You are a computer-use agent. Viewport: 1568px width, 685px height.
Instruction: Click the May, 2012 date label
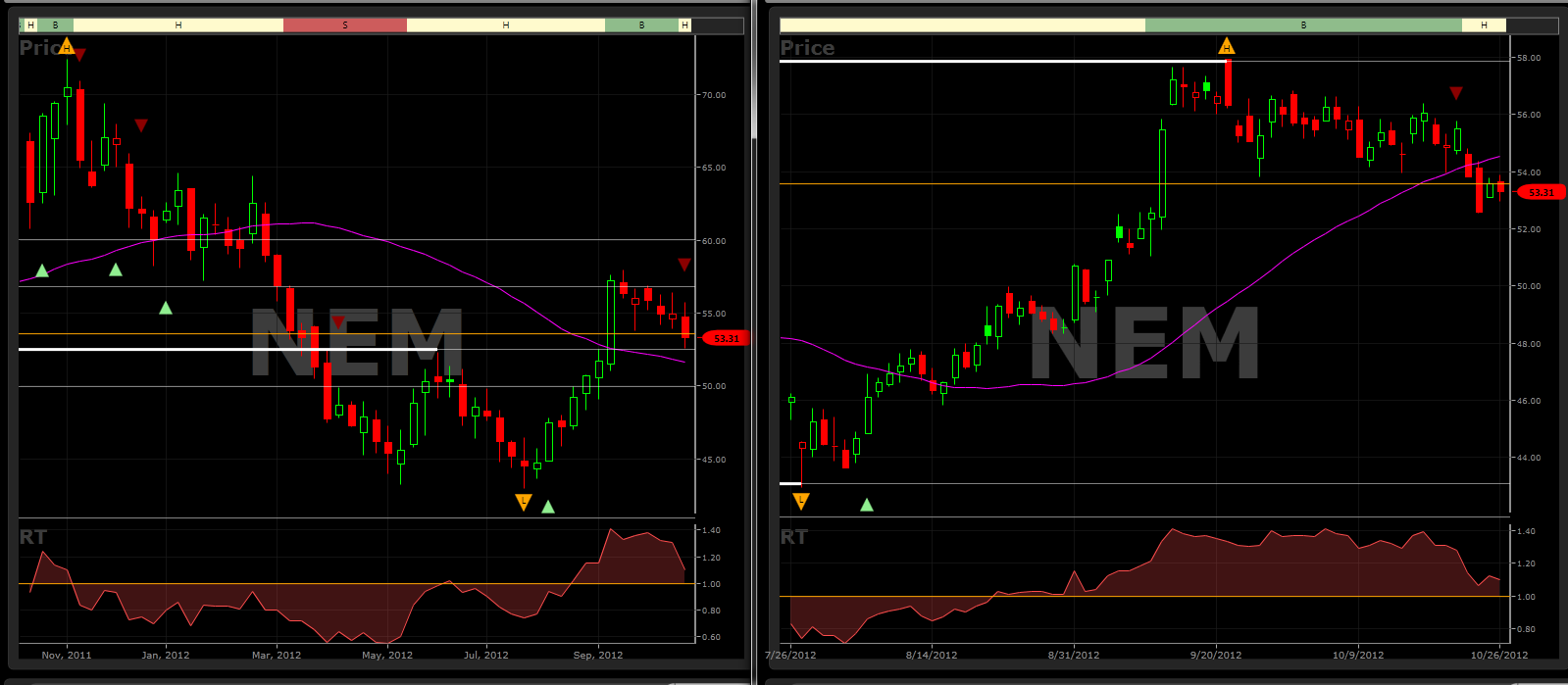click(387, 655)
